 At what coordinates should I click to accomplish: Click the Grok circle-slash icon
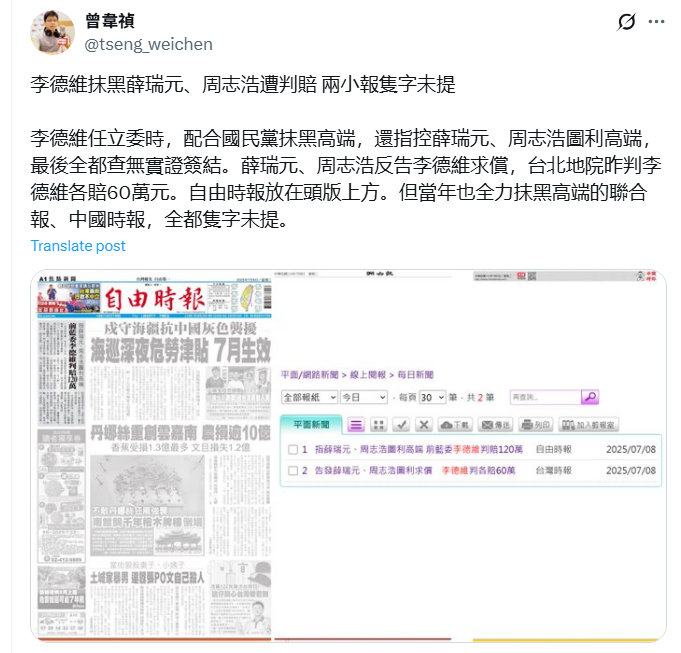(626, 21)
